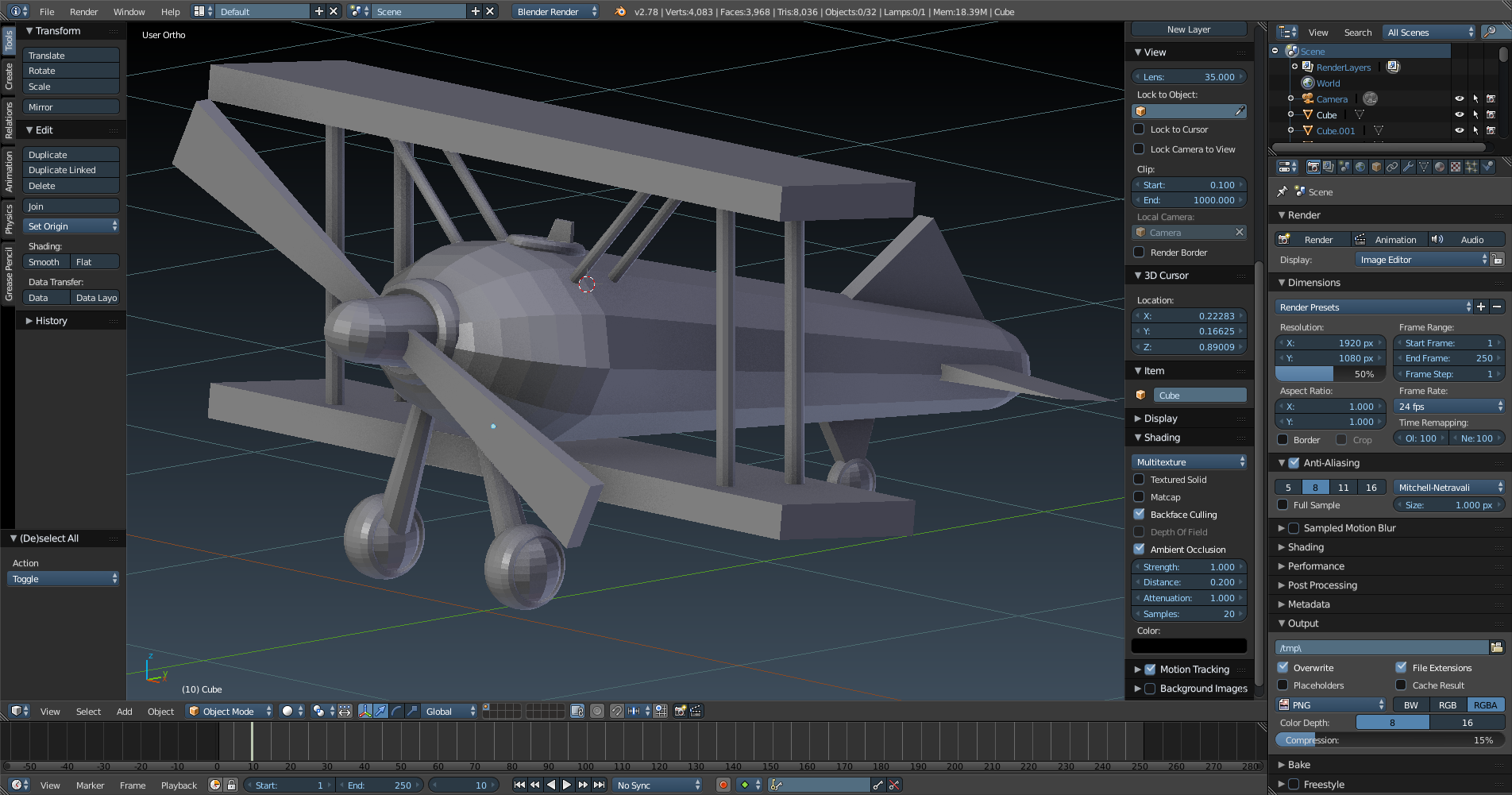
Task: Open the Material properties tab sphere icon
Action: (1440, 167)
